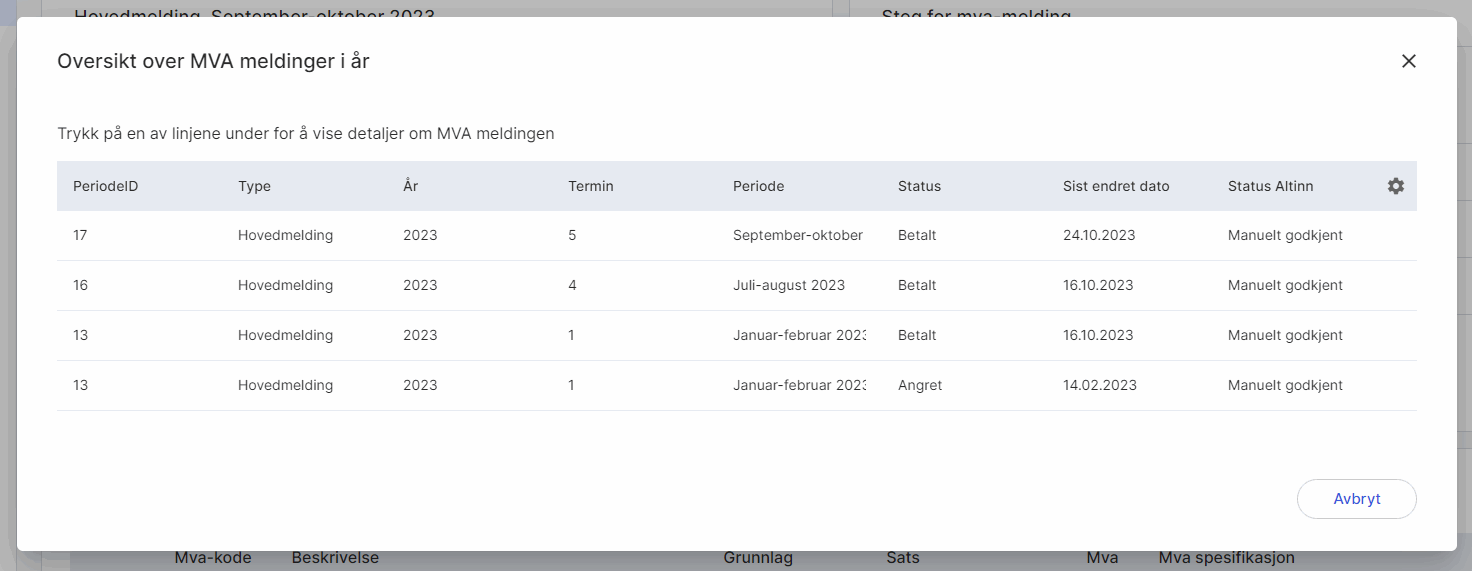Click the Termin column header
Viewport: 1472px width, 571px height.
590,186
